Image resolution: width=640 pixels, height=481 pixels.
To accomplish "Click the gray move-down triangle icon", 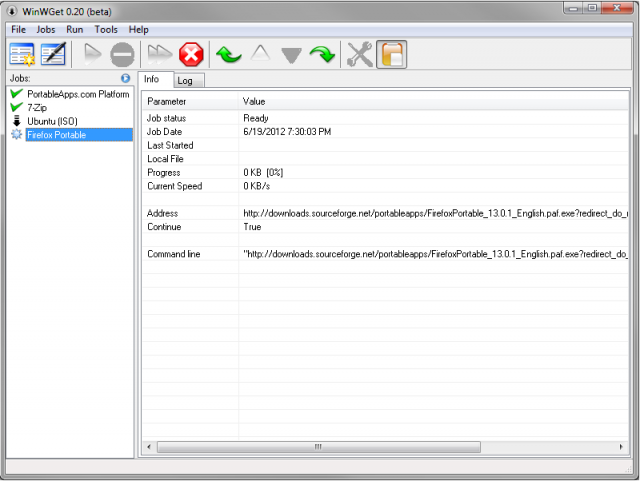I will tap(291, 55).
